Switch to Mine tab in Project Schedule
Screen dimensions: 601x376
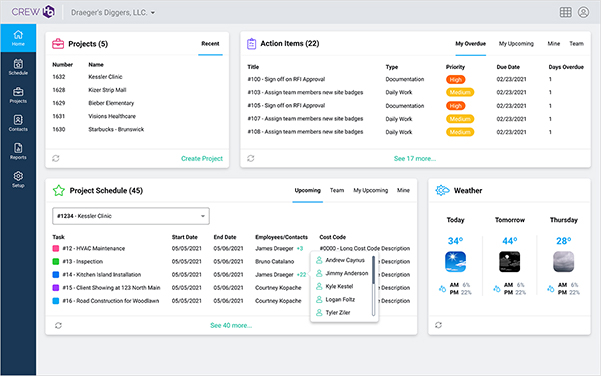[403, 190]
